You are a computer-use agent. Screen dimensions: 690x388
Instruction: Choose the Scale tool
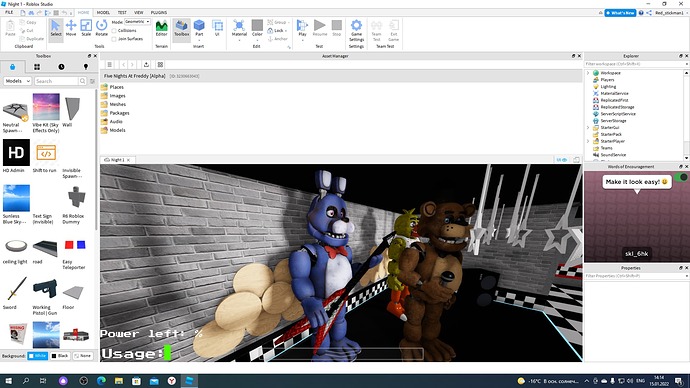[x=86, y=28]
